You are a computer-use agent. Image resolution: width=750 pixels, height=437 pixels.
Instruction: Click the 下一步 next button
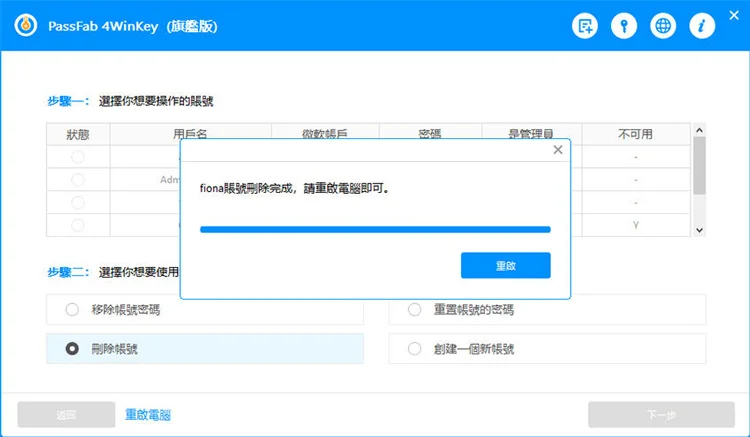point(661,415)
